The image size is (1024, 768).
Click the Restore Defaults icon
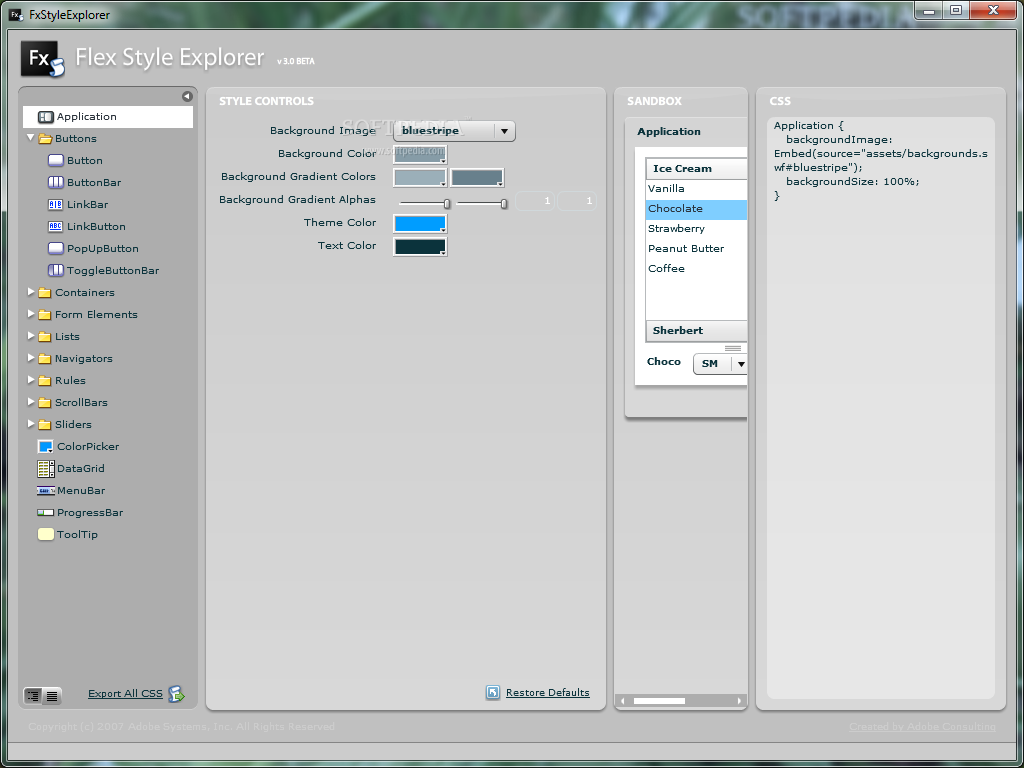493,692
